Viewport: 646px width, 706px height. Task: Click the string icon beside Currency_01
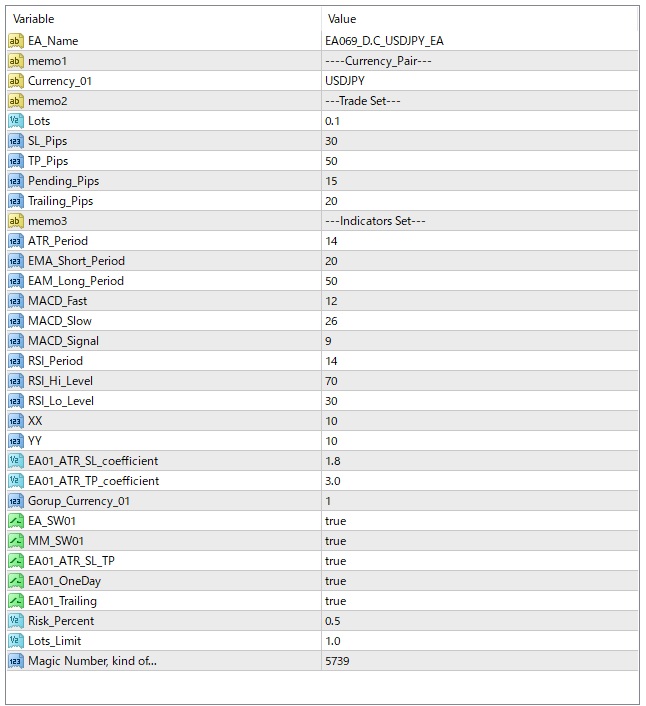(x=15, y=81)
